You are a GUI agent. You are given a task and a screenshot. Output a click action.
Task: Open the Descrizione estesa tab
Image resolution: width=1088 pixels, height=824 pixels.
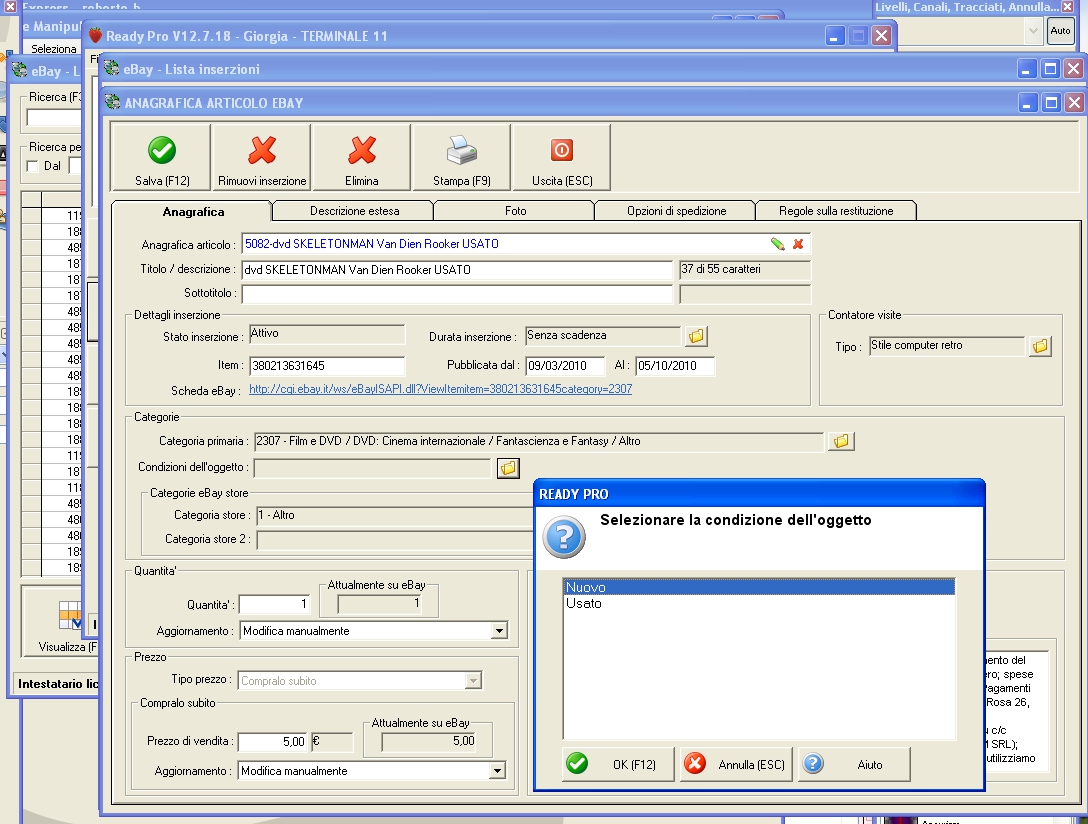[x=354, y=211]
